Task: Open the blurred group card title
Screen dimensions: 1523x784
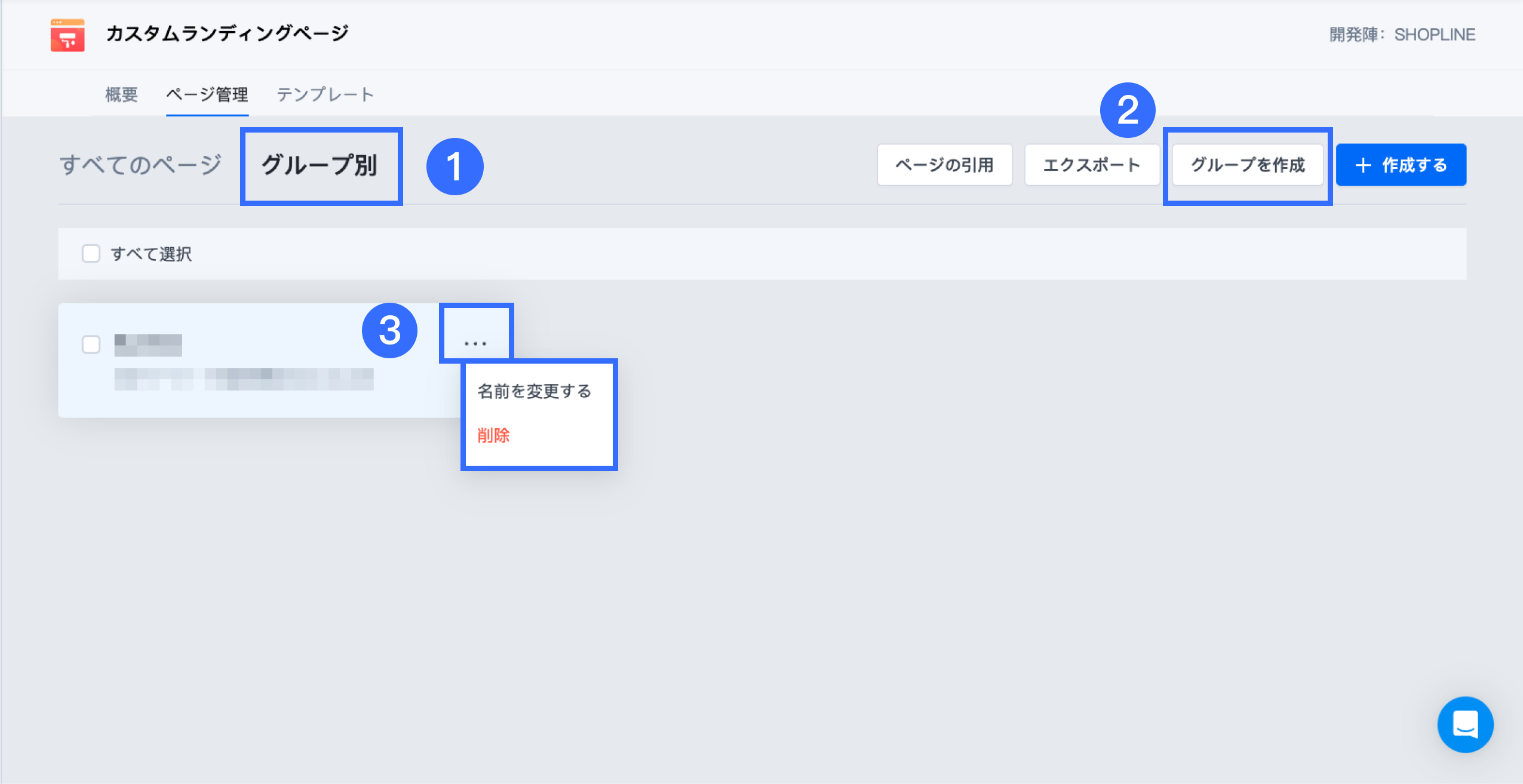Action: point(148,345)
